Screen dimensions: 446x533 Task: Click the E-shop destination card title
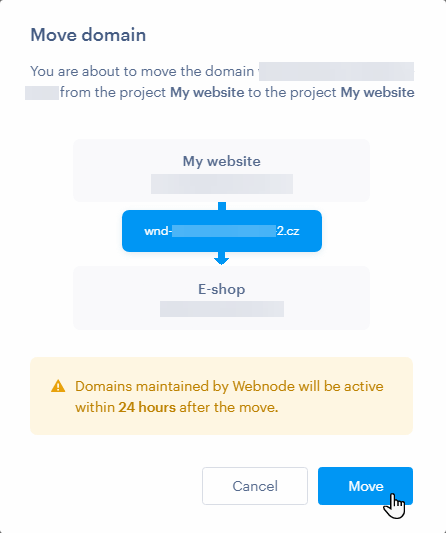[222, 289]
